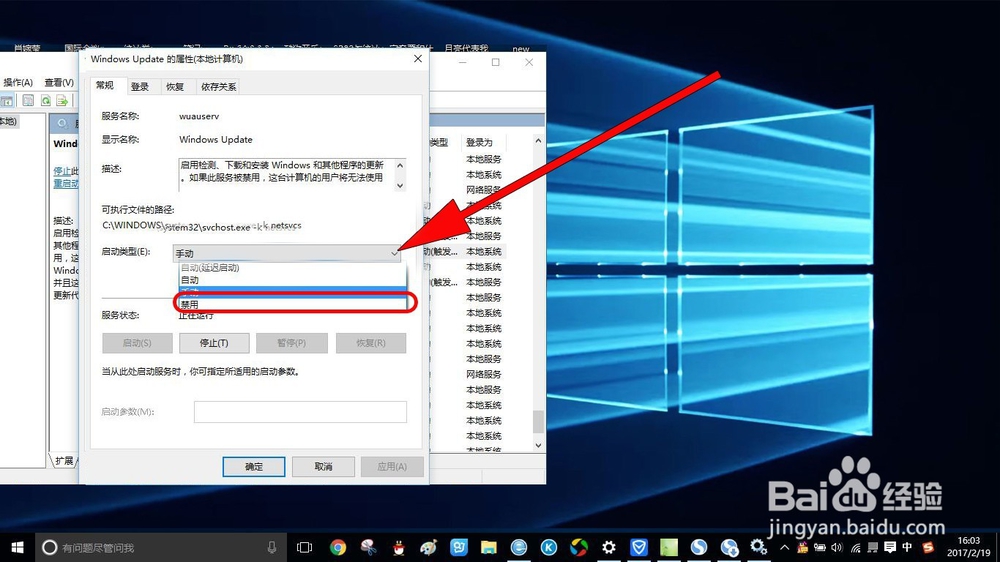The width and height of the screenshot is (1000, 562).
Task: Switch to the 依存关系 tab
Action: (x=218, y=87)
